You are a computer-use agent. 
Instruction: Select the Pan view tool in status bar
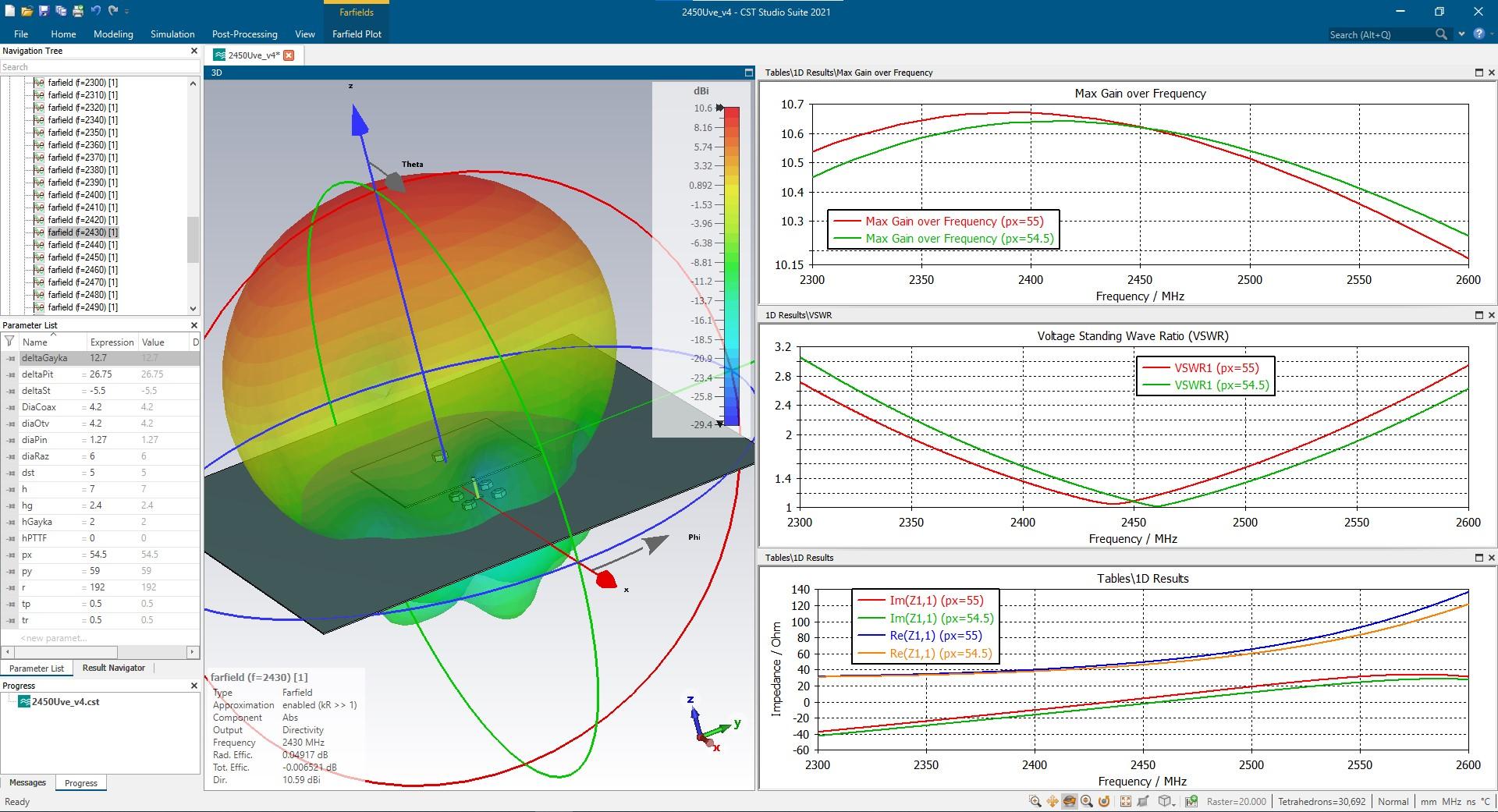pyautogui.click(x=1053, y=801)
